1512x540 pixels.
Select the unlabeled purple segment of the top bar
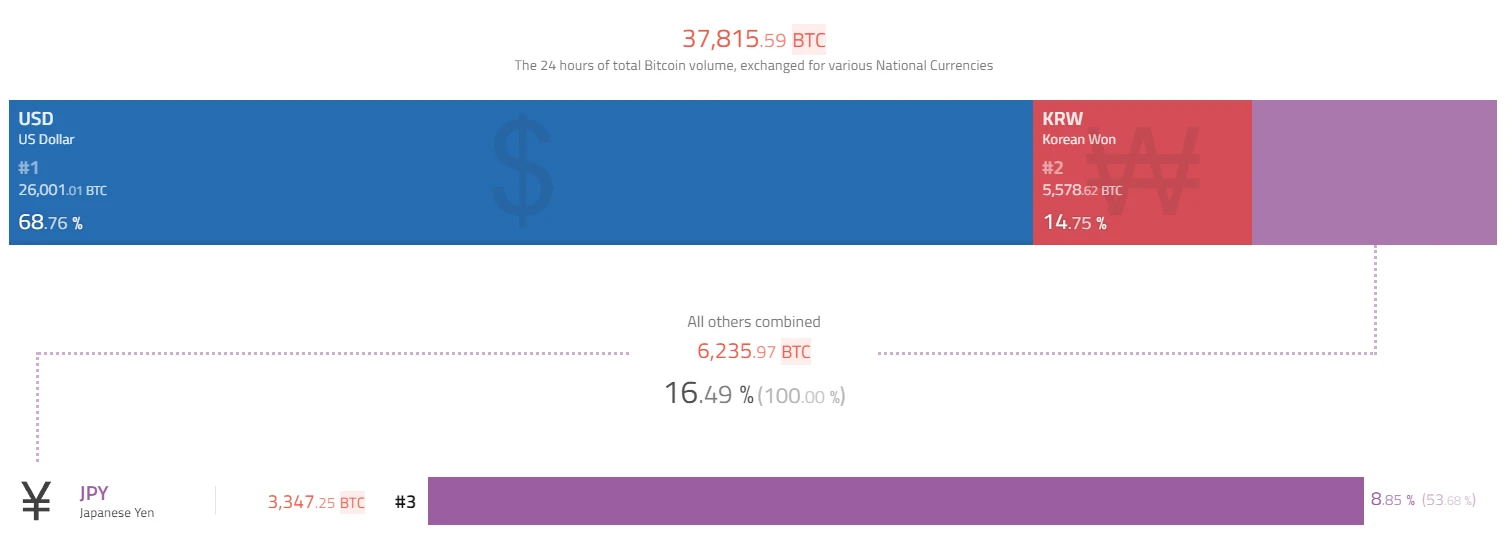coord(1374,172)
